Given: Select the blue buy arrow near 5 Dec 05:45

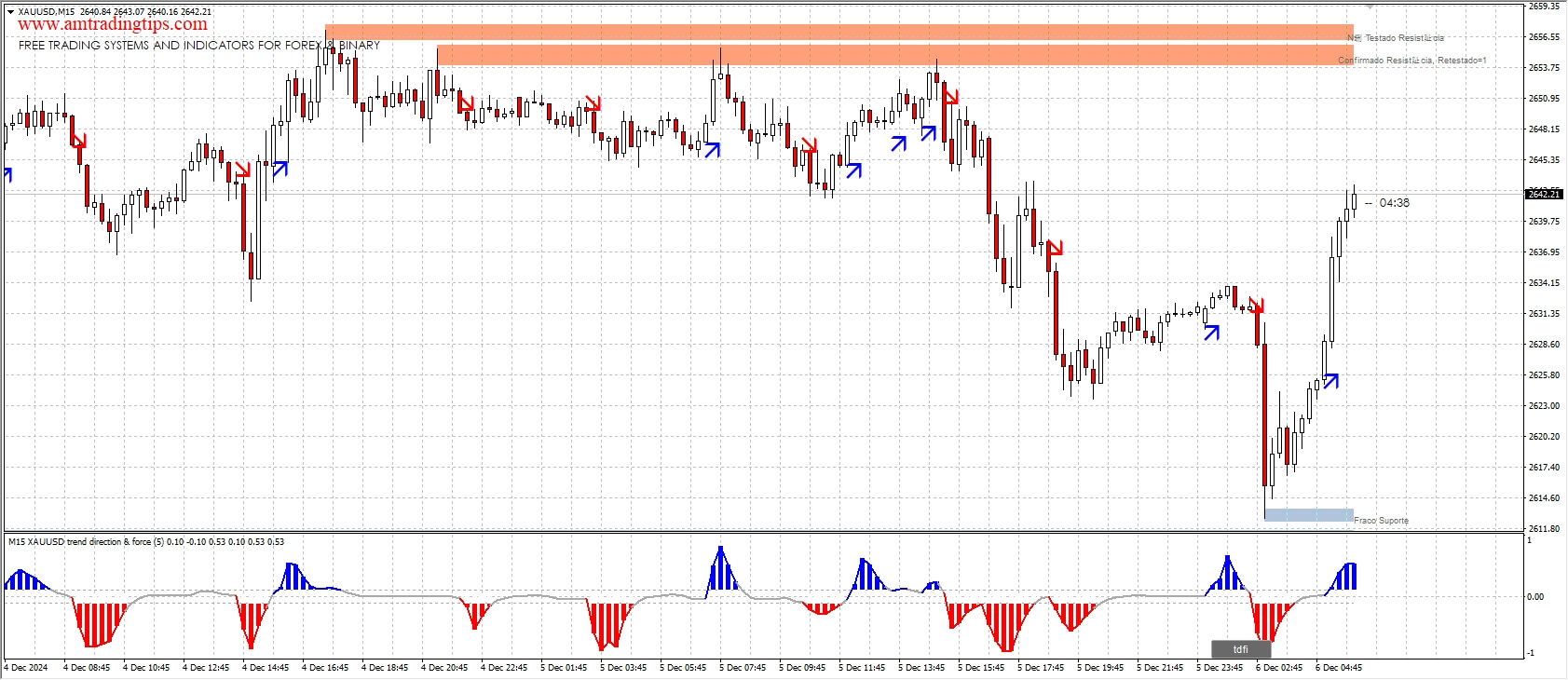Looking at the screenshot, I should 713,149.
